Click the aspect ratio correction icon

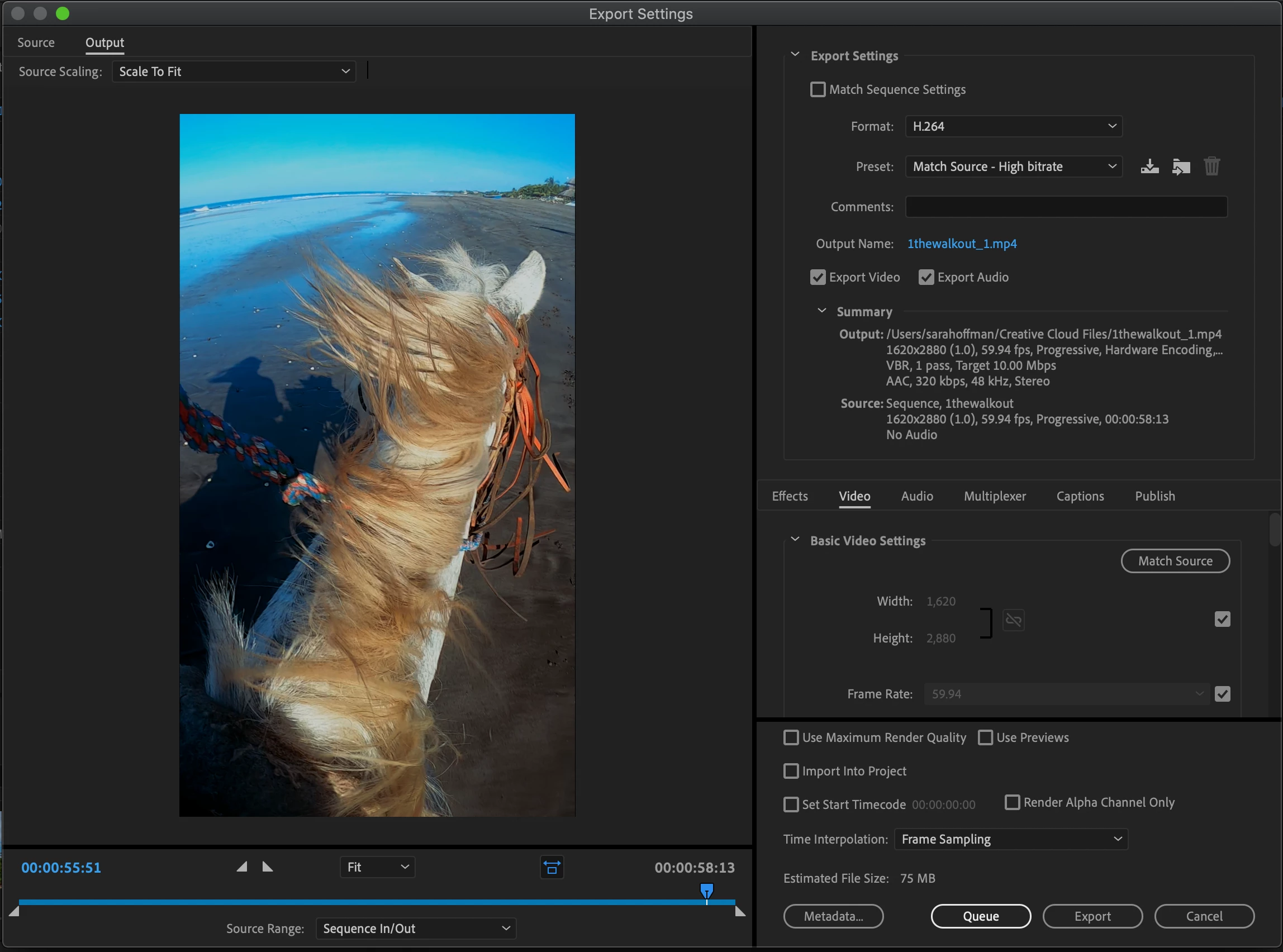552,867
